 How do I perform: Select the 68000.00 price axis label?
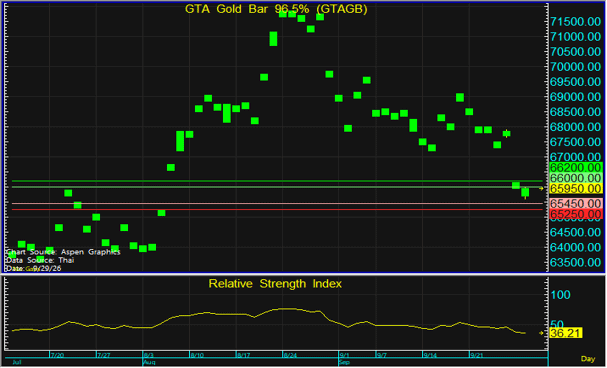pyautogui.click(x=576, y=127)
